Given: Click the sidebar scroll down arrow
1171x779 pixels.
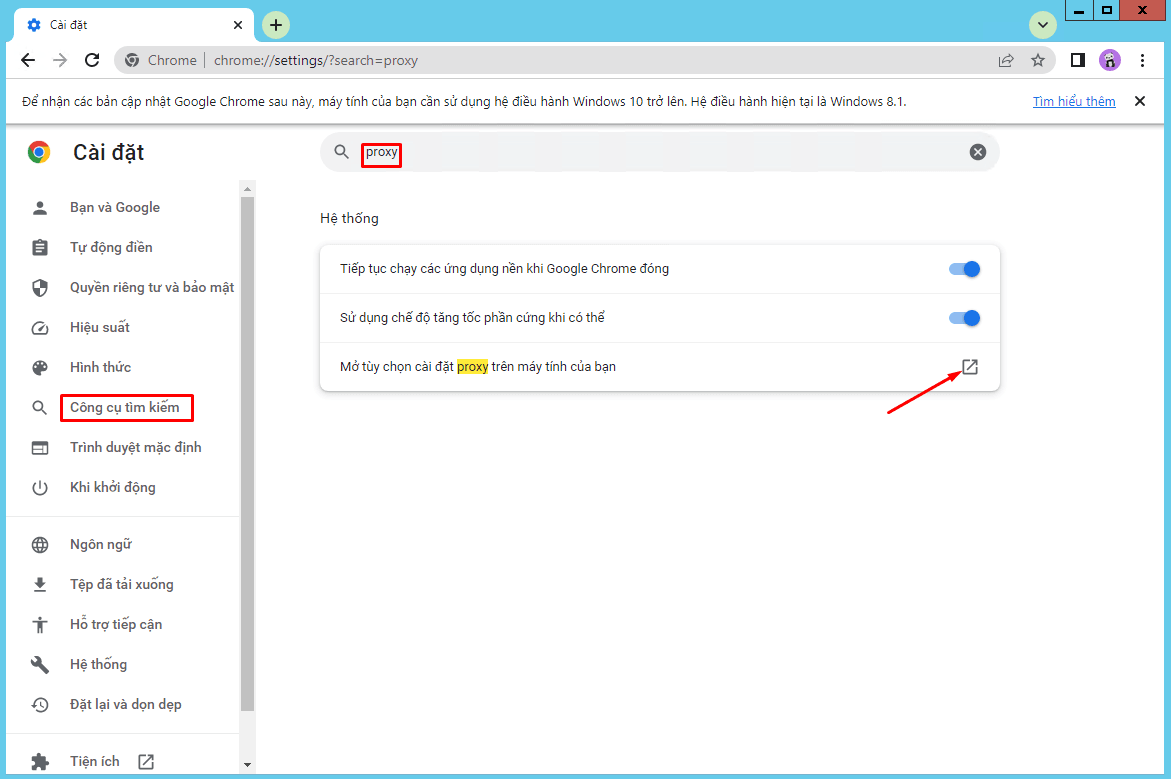Looking at the screenshot, I should click(x=248, y=765).
